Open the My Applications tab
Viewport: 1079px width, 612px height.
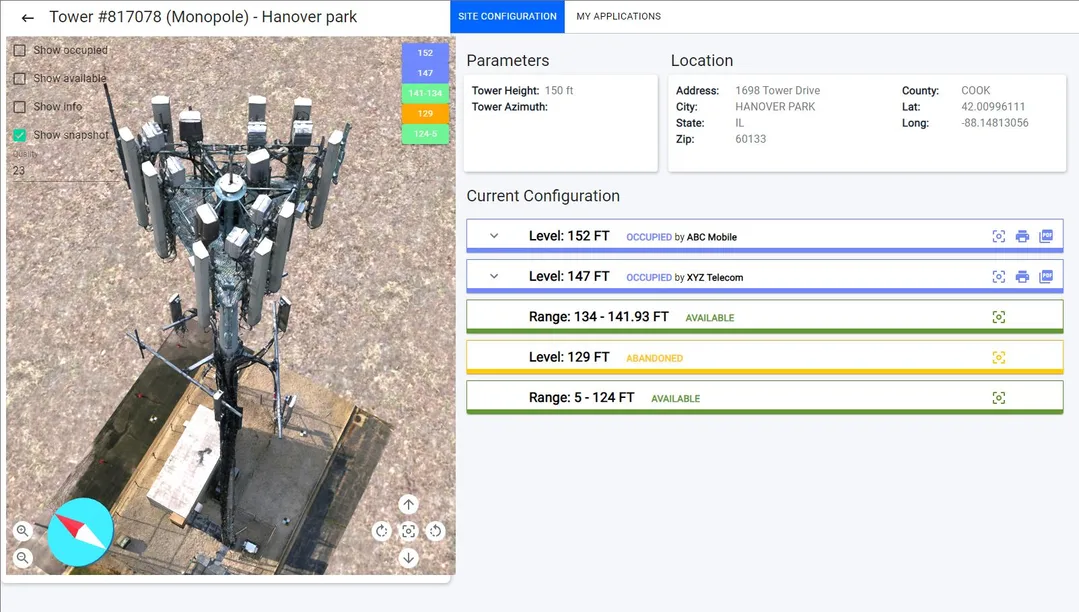point(619,17)
